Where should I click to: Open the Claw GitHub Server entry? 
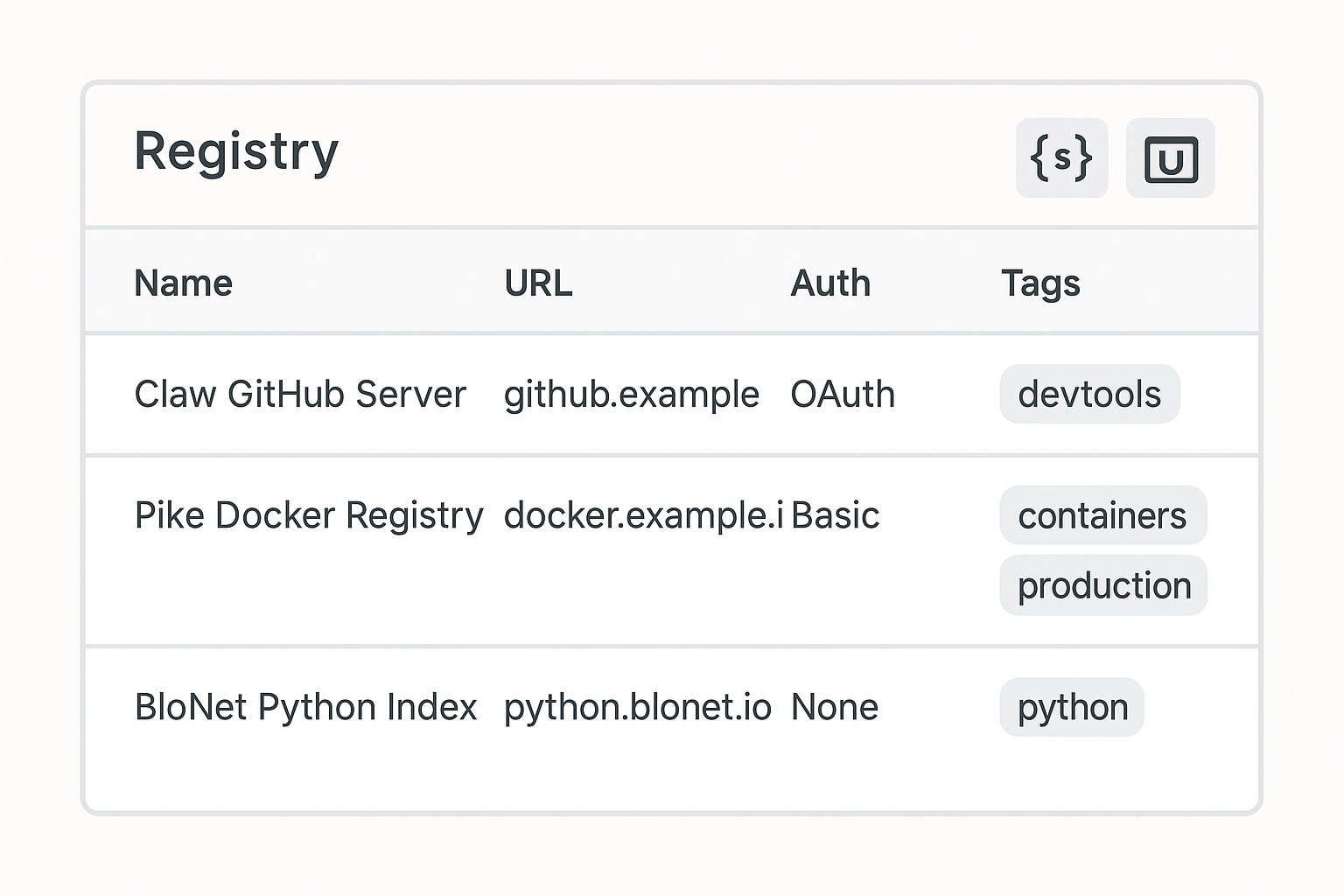(300, 395)
